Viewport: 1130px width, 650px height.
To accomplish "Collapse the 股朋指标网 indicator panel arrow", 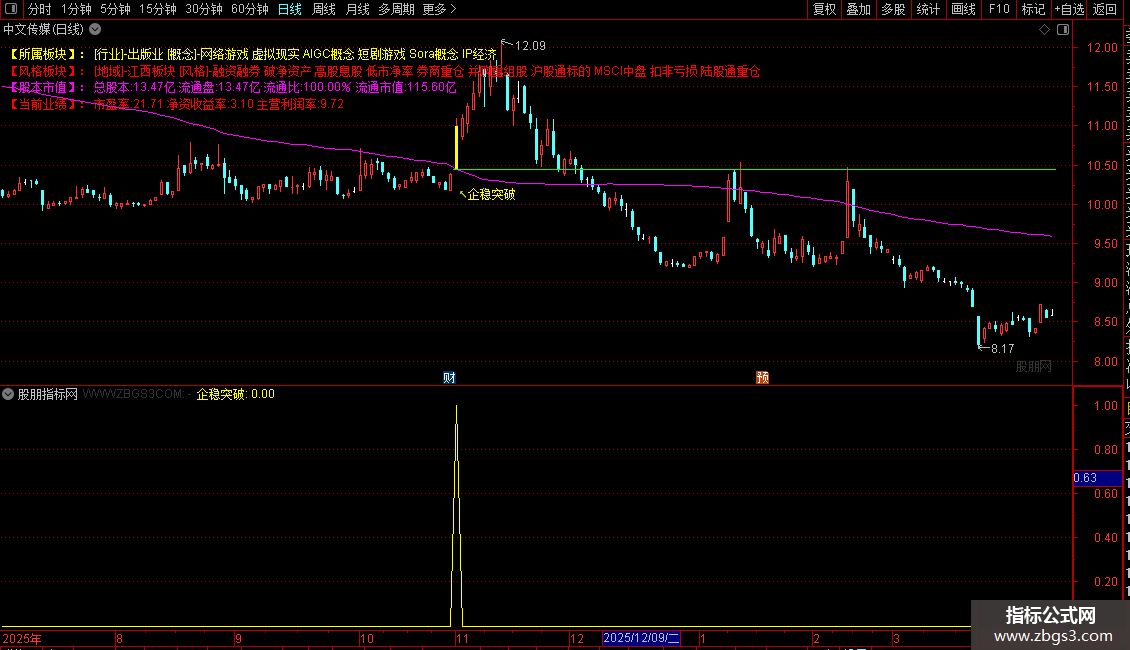I will click(8, 394).
